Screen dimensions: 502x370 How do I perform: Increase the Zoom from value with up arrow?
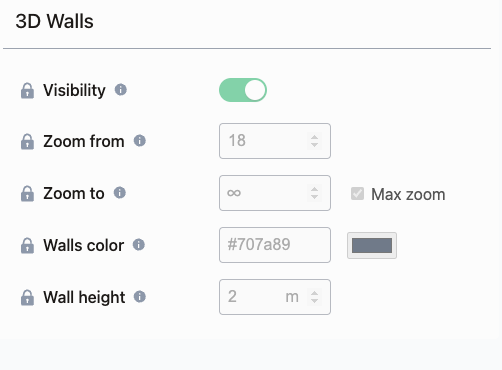(314, 137)
